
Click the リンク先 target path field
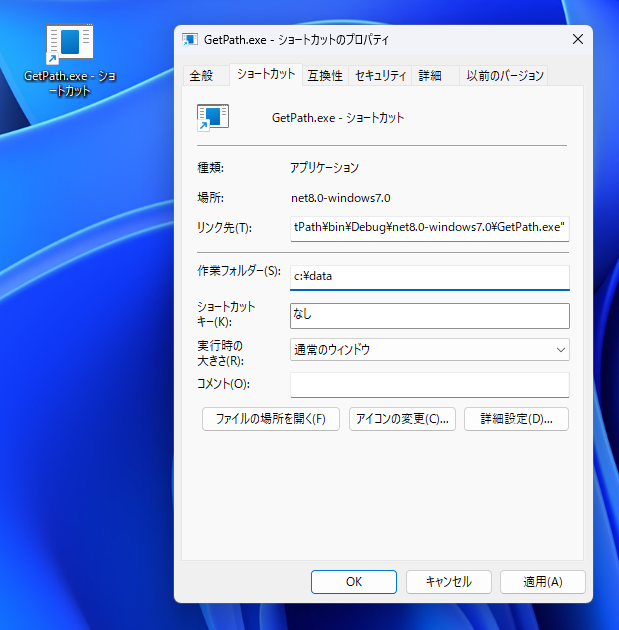pos(429,229)
